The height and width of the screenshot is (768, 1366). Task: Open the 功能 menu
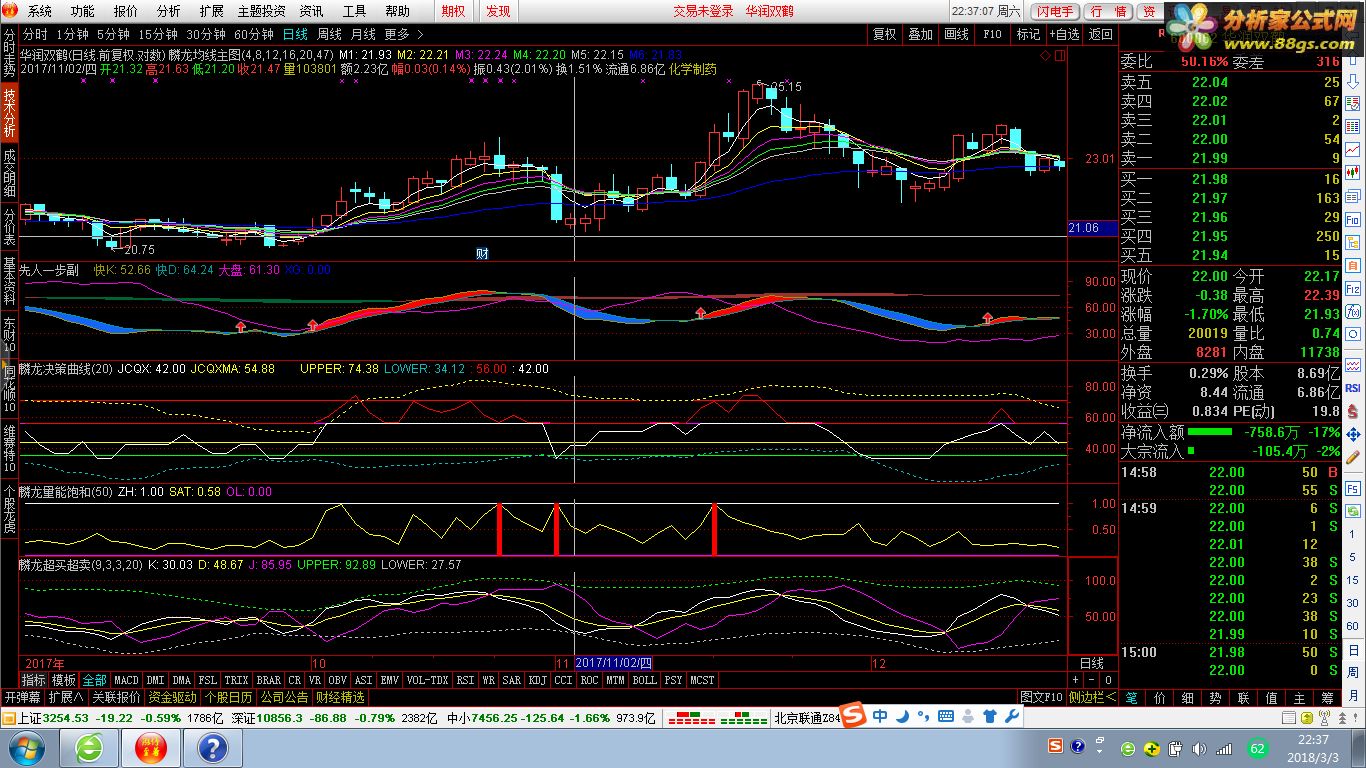point(82,11)
